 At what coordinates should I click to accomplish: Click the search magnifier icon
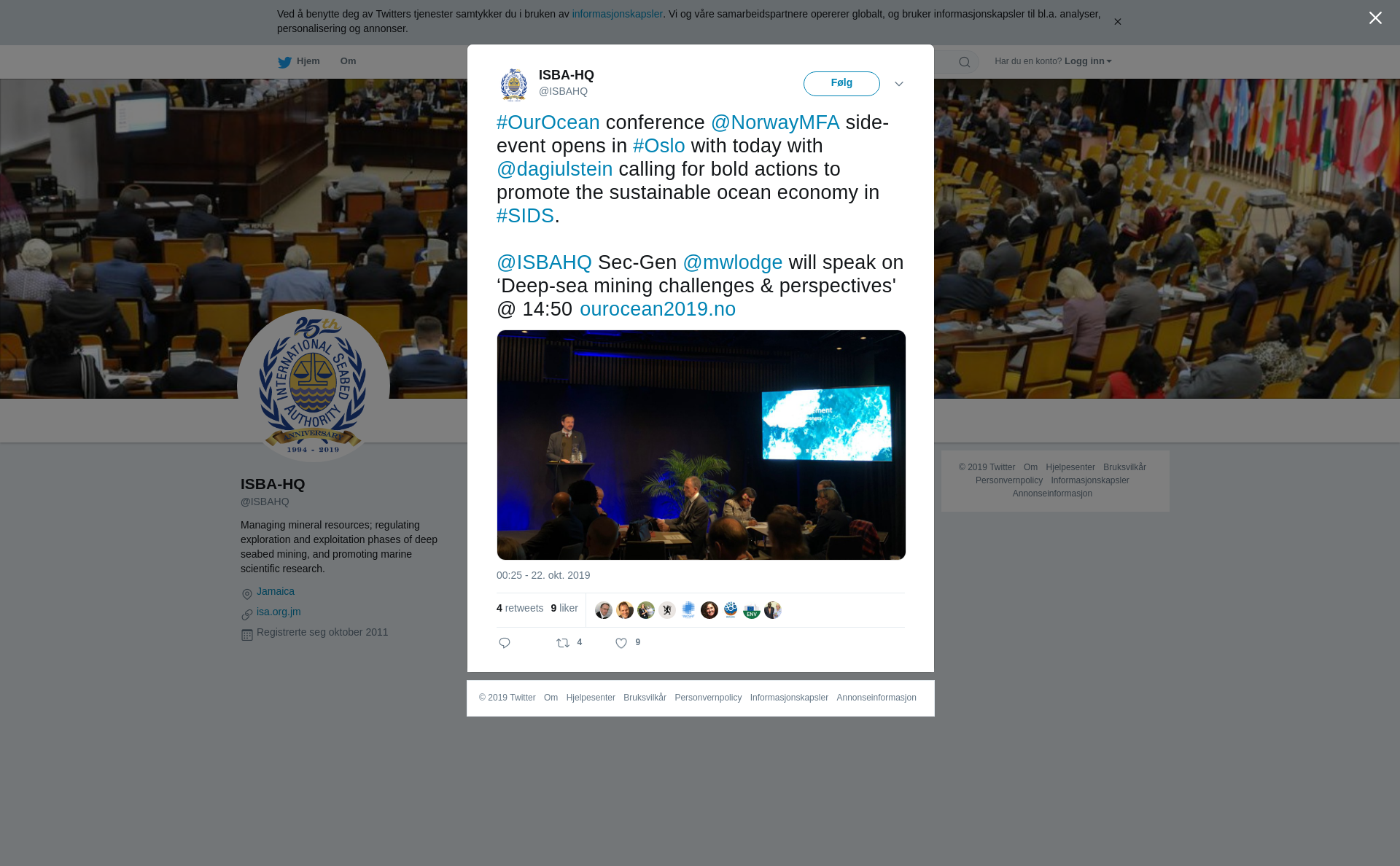[x=965, y=62]
